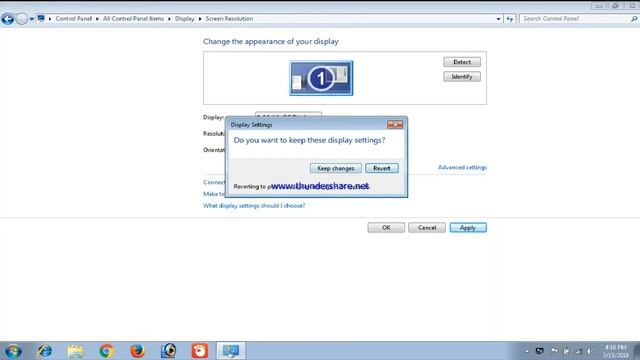Viewport: 640px width, 360px height.
Task: Click the power tray icon left of network
Action: (x=566, y=351)
